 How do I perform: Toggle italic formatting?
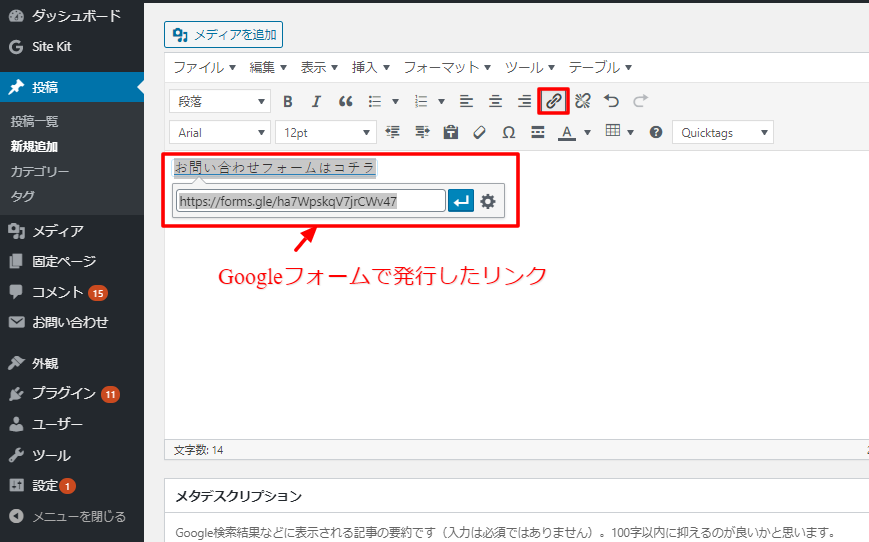coord(317,101)
